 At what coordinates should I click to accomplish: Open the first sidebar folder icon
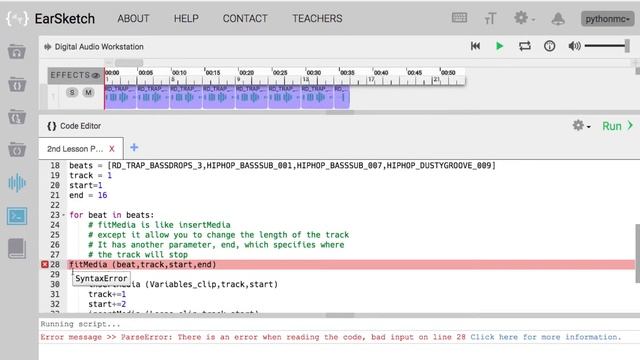pos(17,52)
